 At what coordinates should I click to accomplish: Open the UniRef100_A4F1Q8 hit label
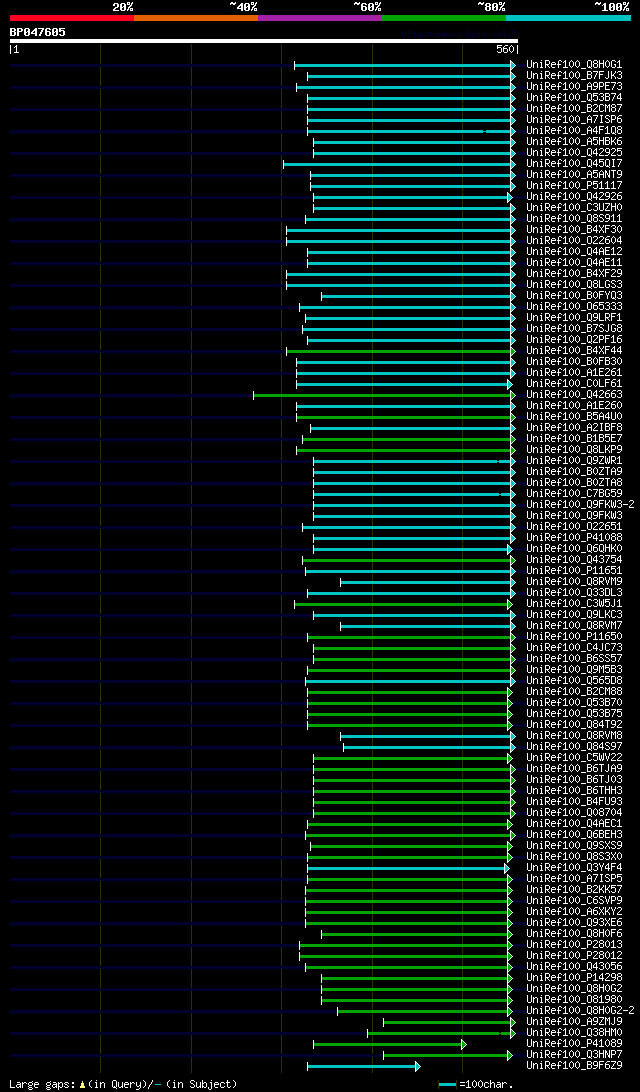tap(575, 131)
